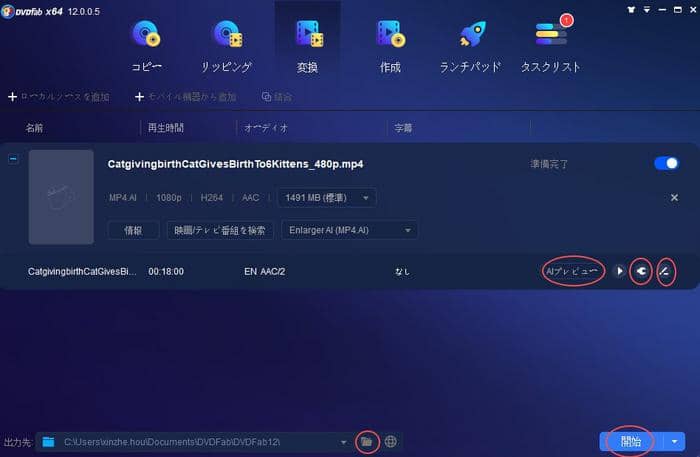Toggle the enable switch for the video
700x457 pixels.
click(x=667, y=163)
